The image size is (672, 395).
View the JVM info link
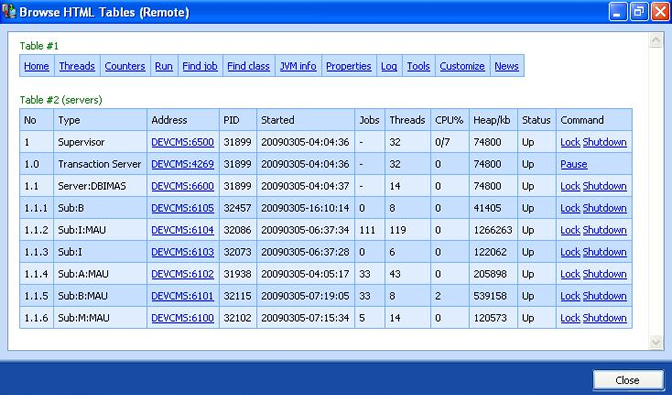pos(298,66)
